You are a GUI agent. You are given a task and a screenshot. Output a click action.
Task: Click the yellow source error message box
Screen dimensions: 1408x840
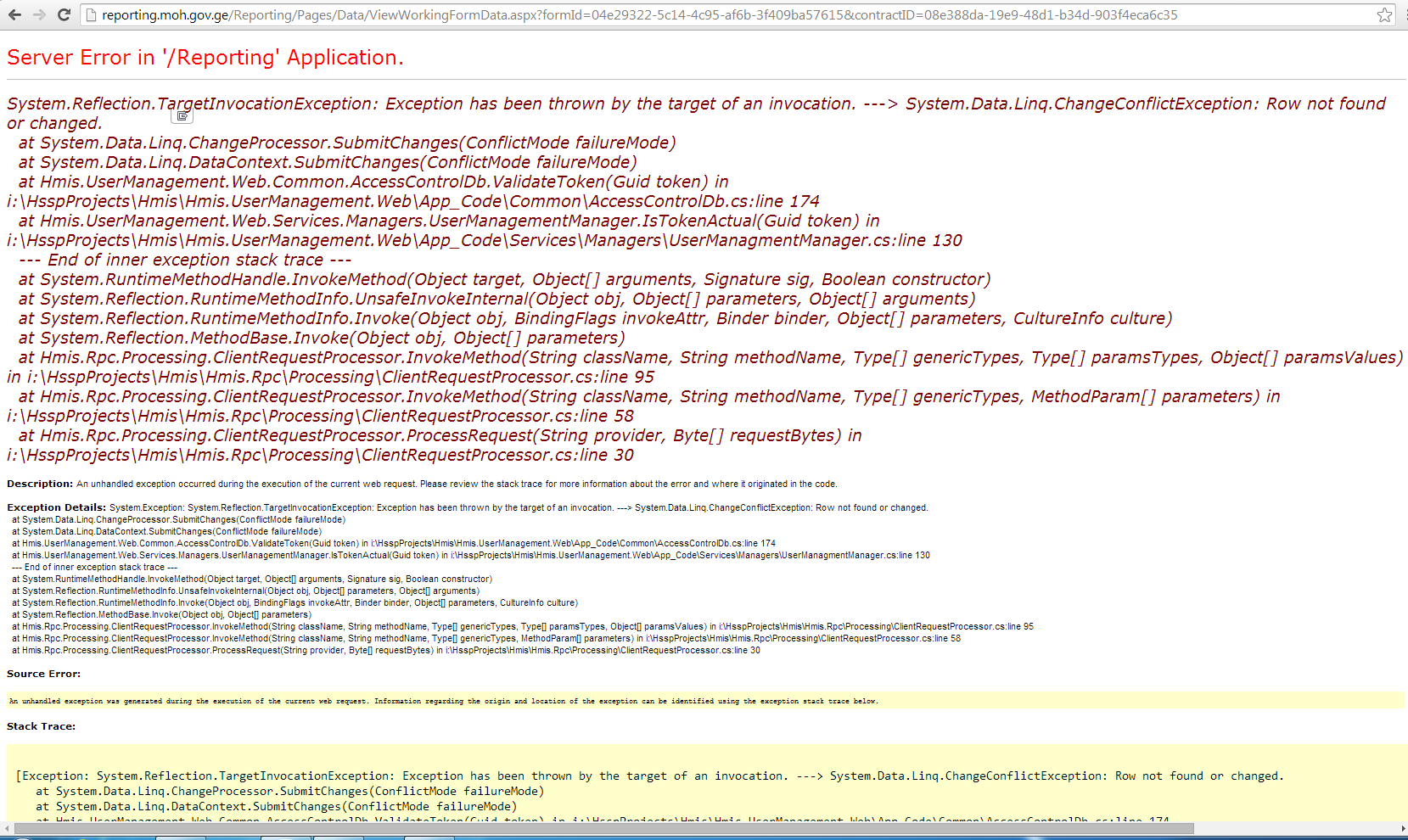[704, 701]
